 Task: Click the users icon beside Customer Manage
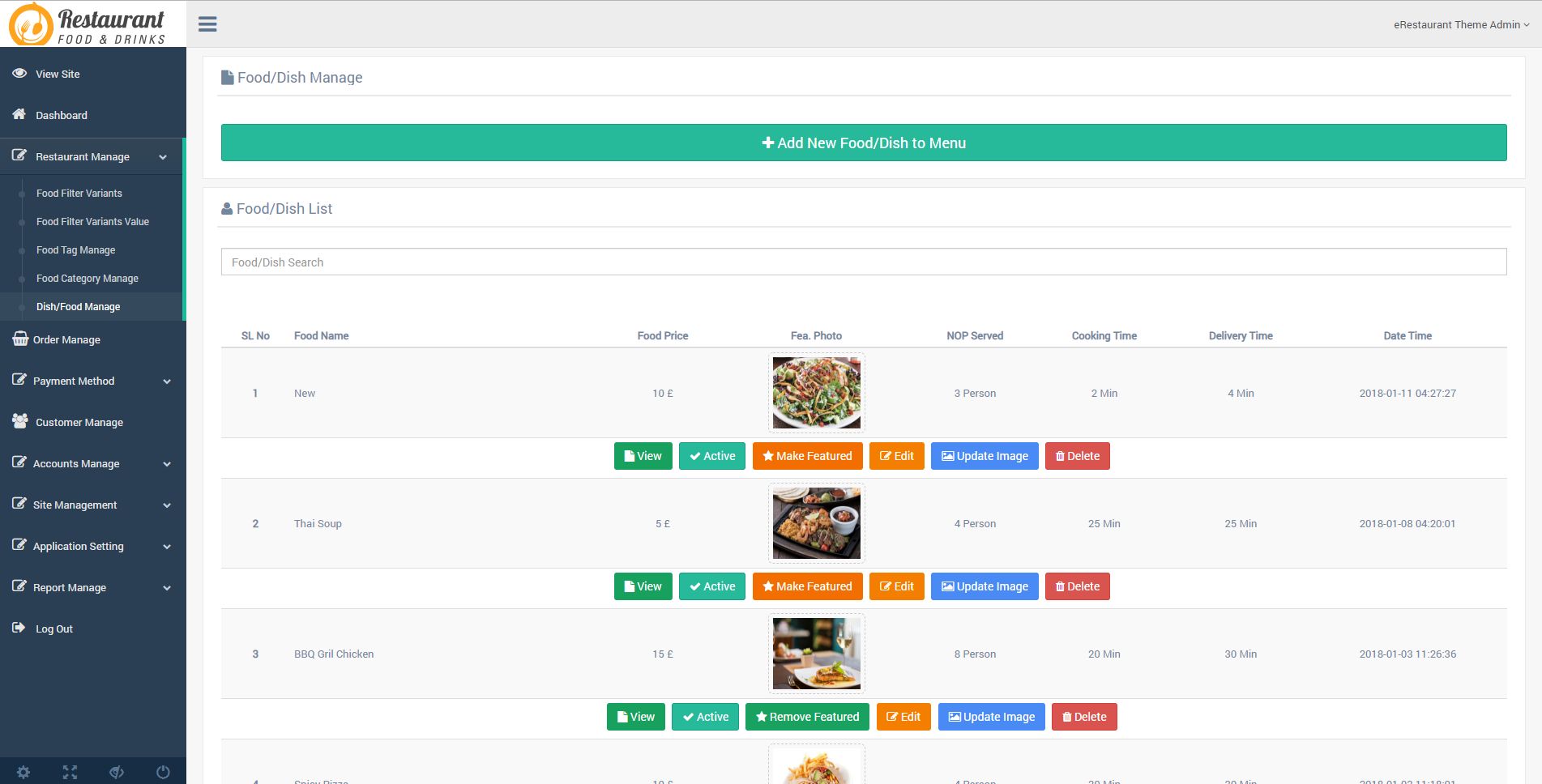pyautogui.click(x=20, y=421)
